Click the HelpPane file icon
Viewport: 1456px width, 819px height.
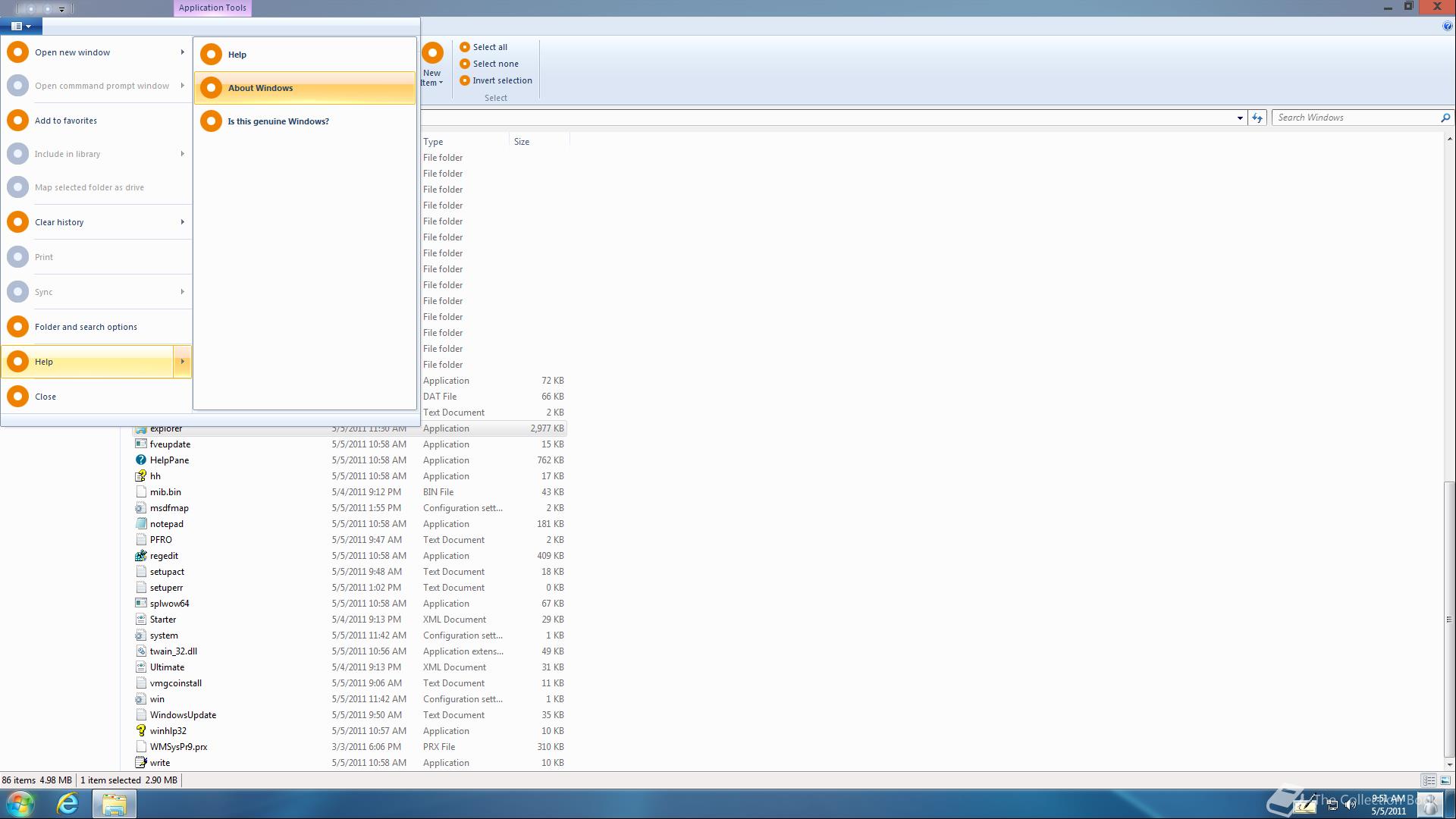(140, 460)
